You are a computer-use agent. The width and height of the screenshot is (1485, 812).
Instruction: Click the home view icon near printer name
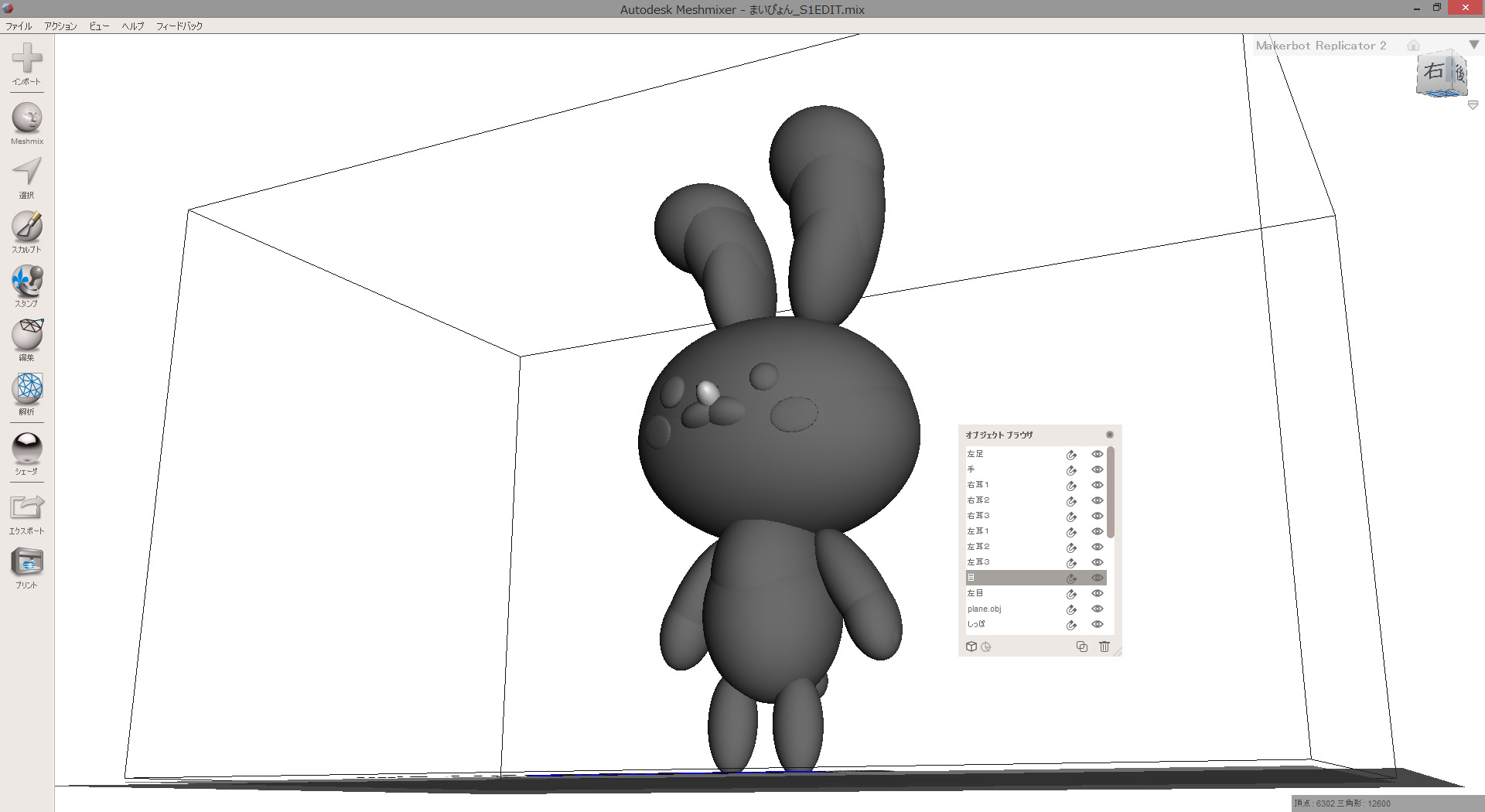[1413, 46]
